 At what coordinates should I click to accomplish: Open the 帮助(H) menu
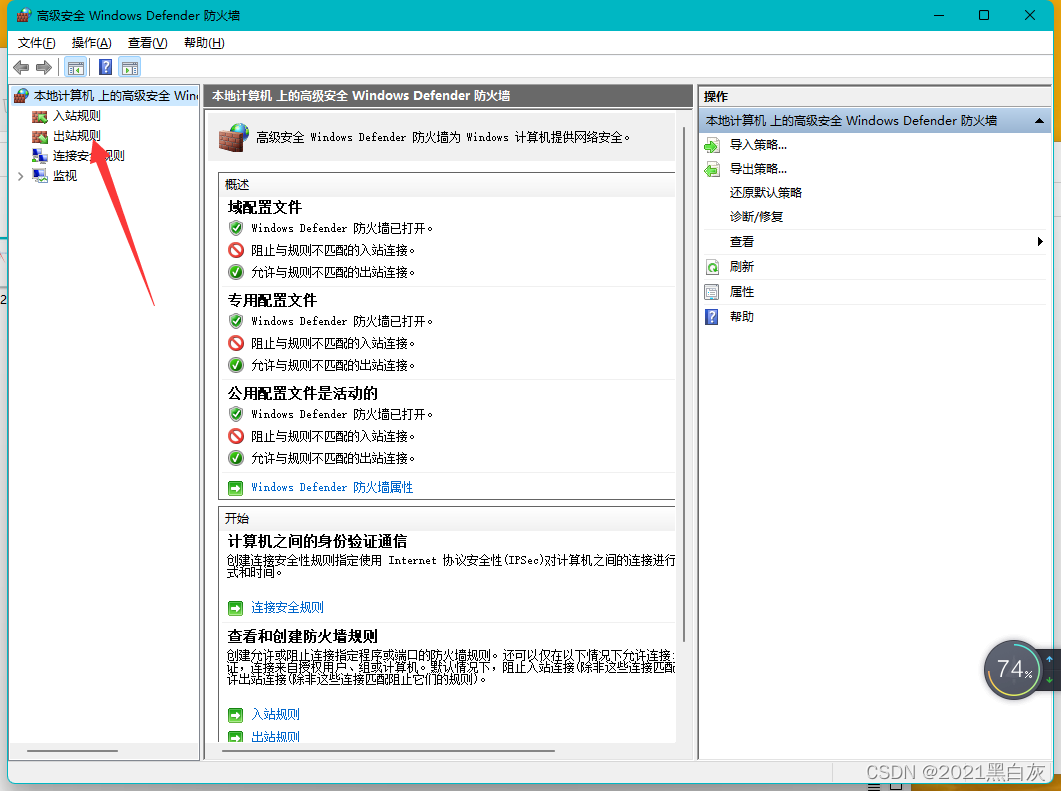204,43
